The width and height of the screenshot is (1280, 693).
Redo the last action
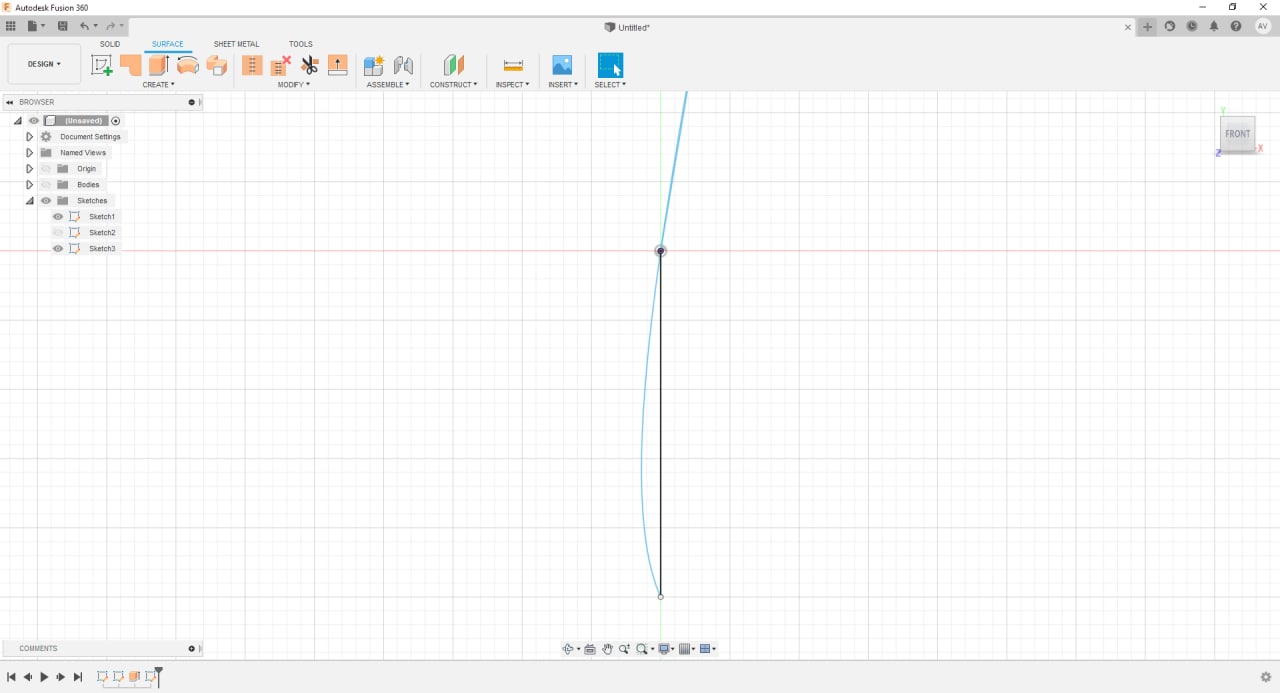pyautogui.click(x=110, y=26)
